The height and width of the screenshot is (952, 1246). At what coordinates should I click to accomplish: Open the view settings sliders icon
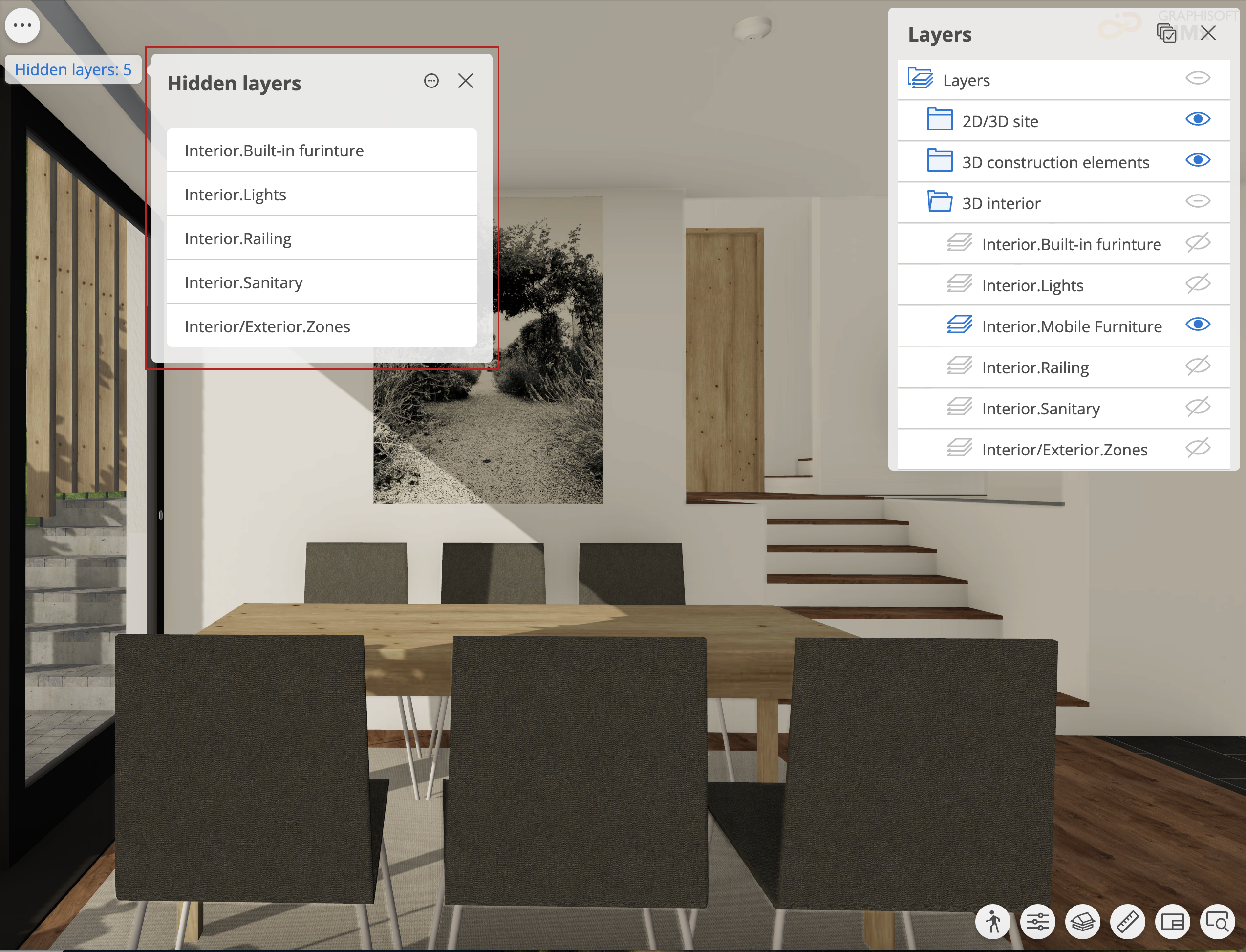(x=1037, y=922)
